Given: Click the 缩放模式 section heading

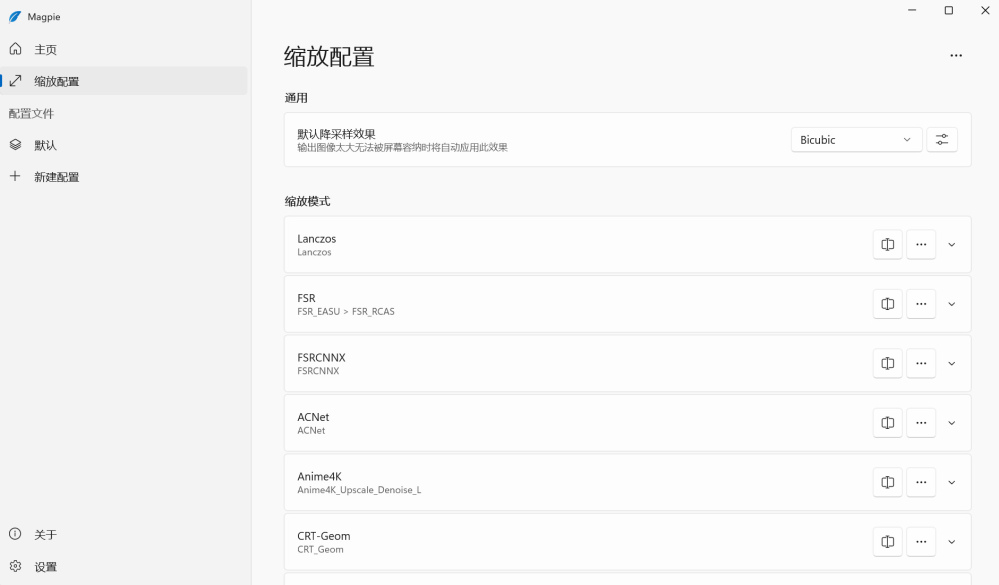Looking at the screenshot, I should point(307,201).
